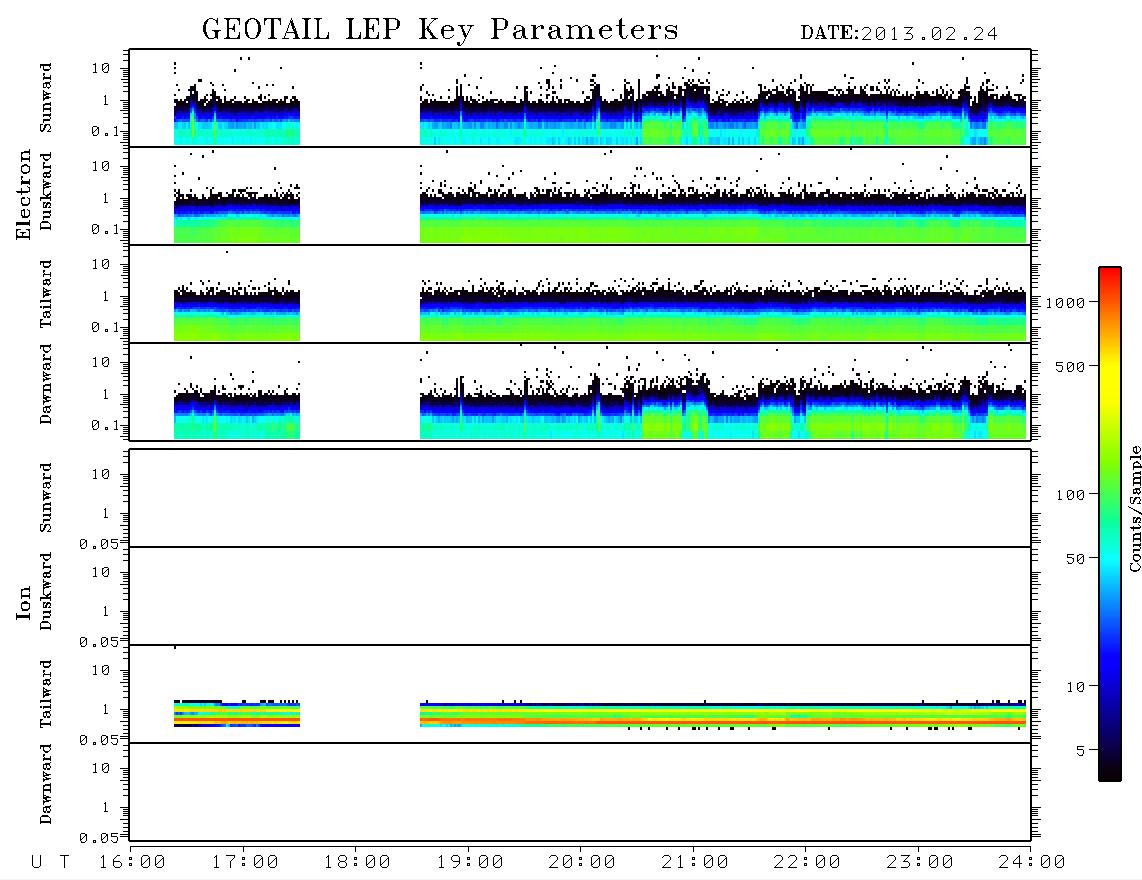
Task: Click the "1" tick of Electron Duskward panel
Action: pos(106,198)
